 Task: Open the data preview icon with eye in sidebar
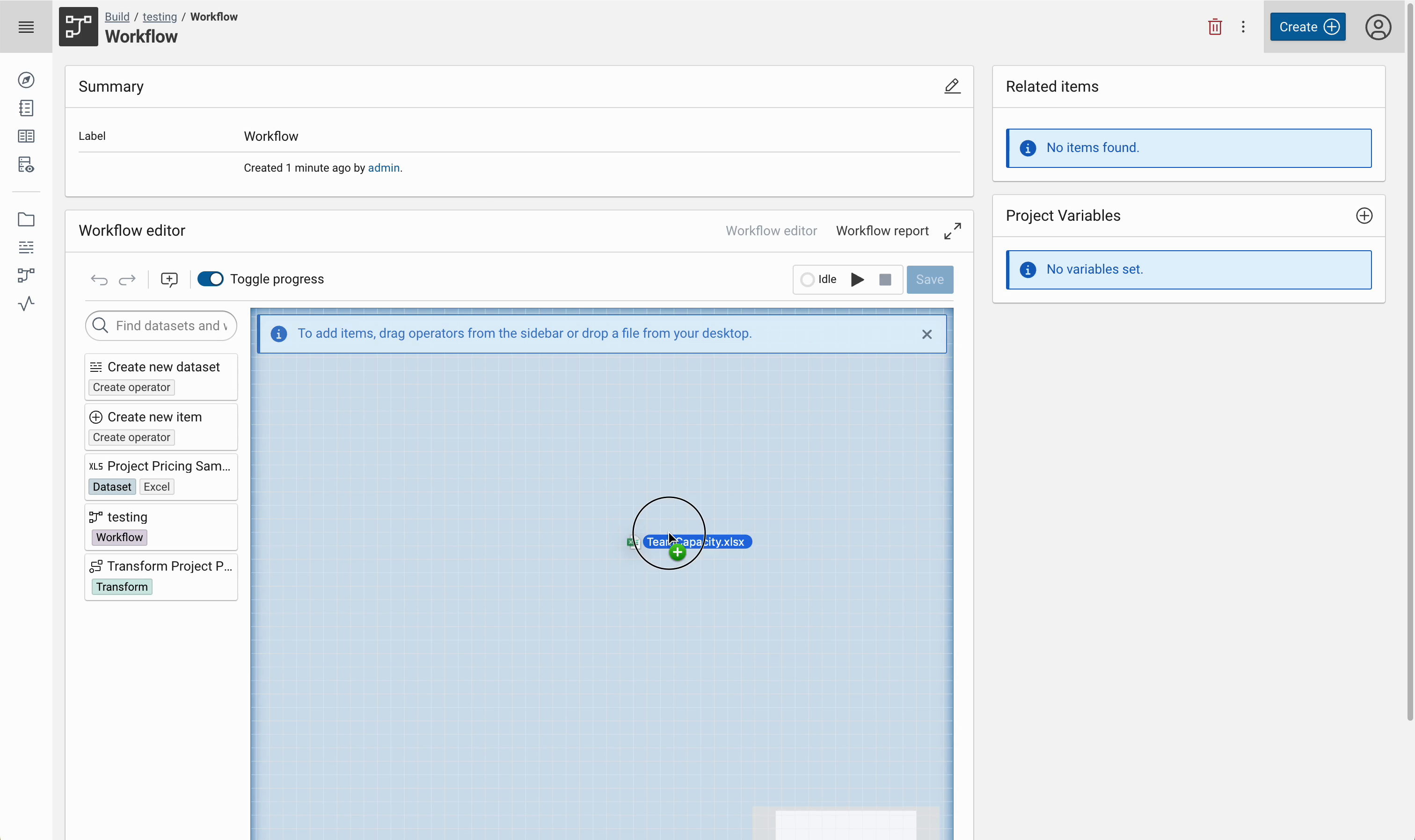click(26, 164)
